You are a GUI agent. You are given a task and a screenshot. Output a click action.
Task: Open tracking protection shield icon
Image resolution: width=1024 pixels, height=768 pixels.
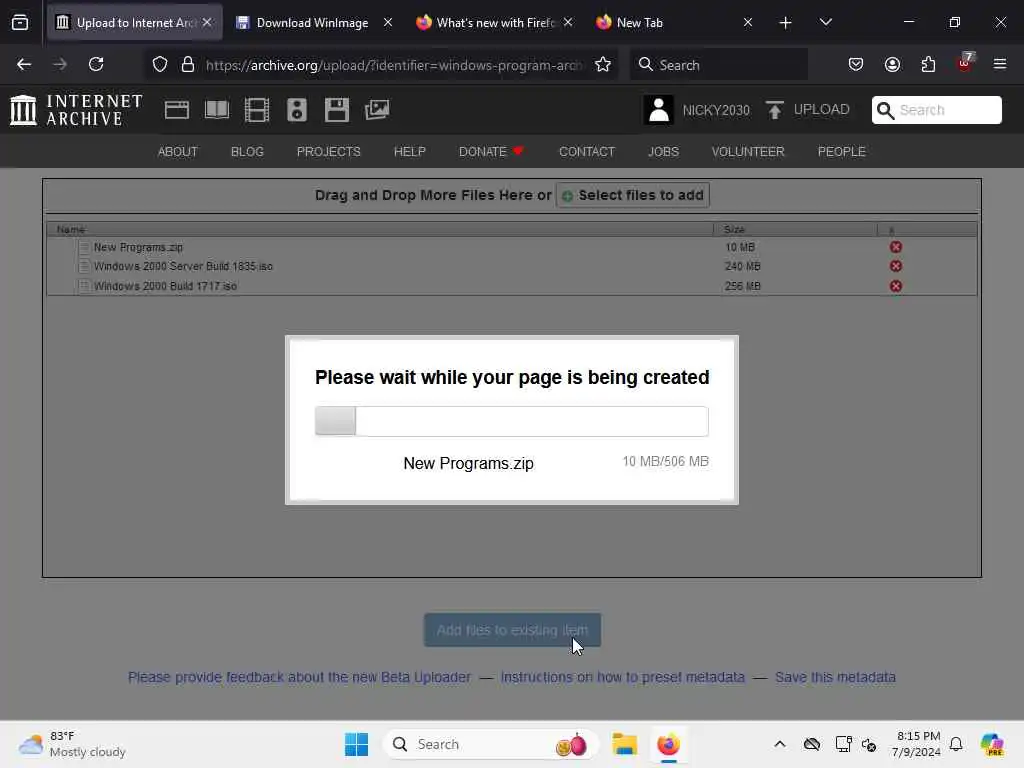point(160,64)
